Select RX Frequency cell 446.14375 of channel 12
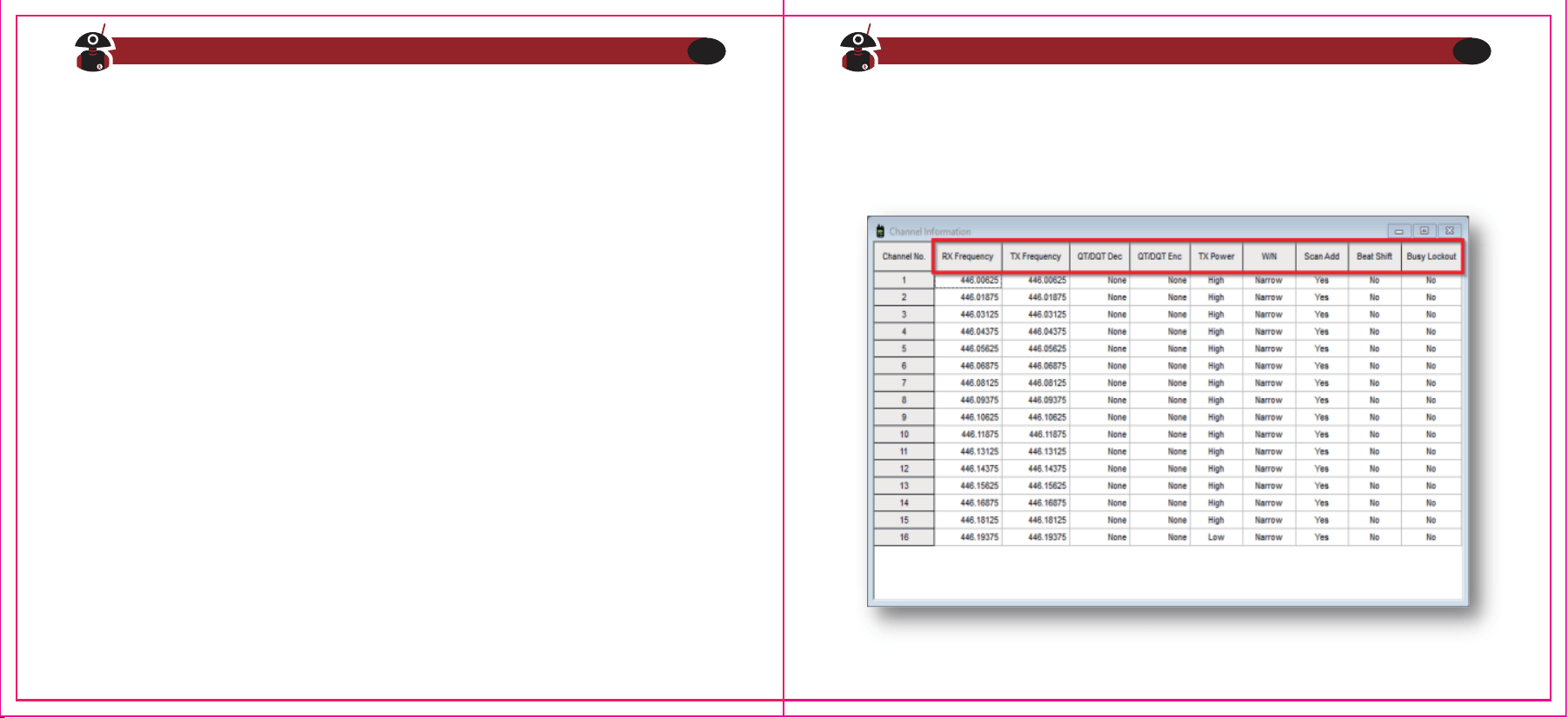Viewport: 1568px width, 718px height. pyautogui.click(x=968, y=469)
